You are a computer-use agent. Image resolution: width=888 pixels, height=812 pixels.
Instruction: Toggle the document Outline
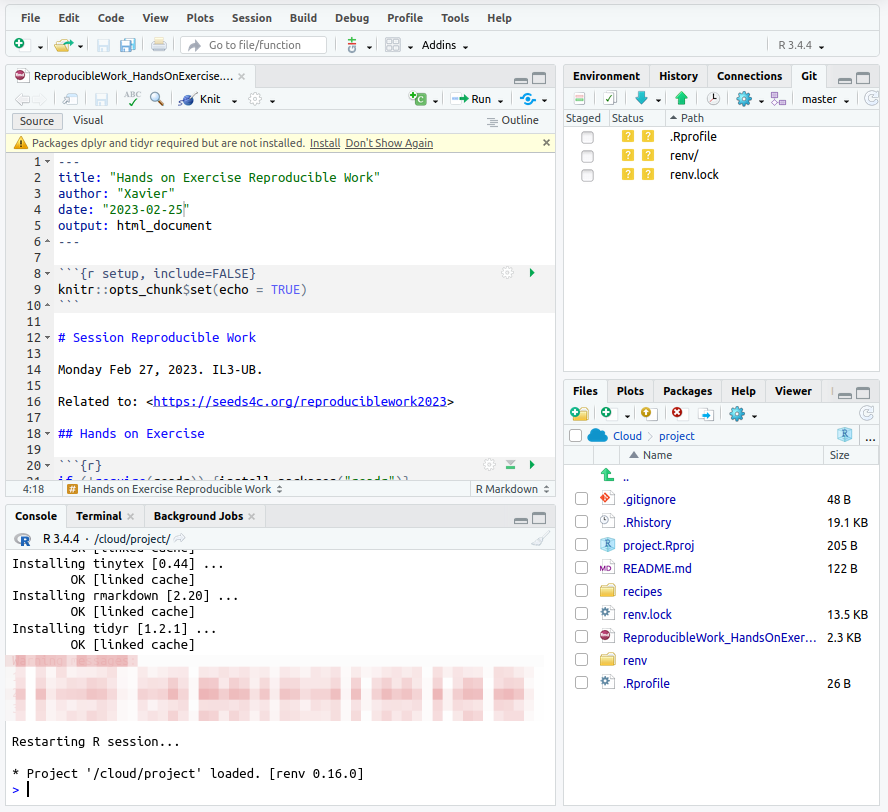[x=513, y=120]
